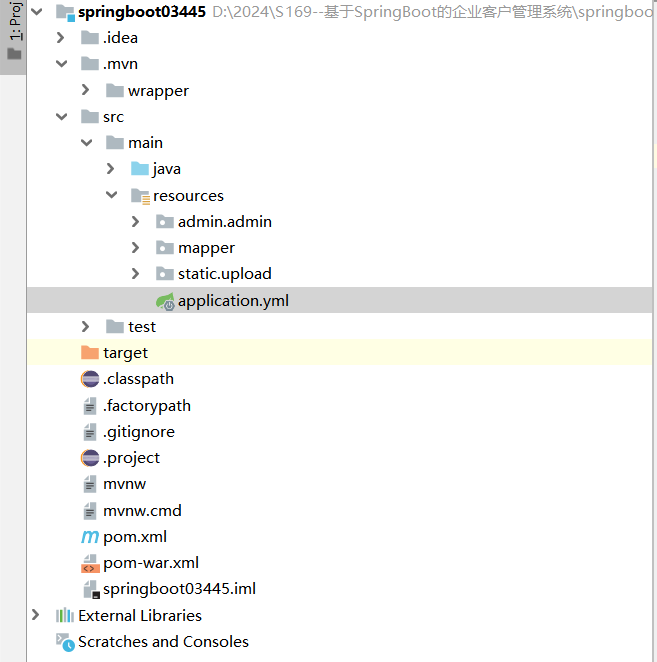
Task: Select the springboot03445 project root
Action: pyautogui.click(x=142, y=12)
